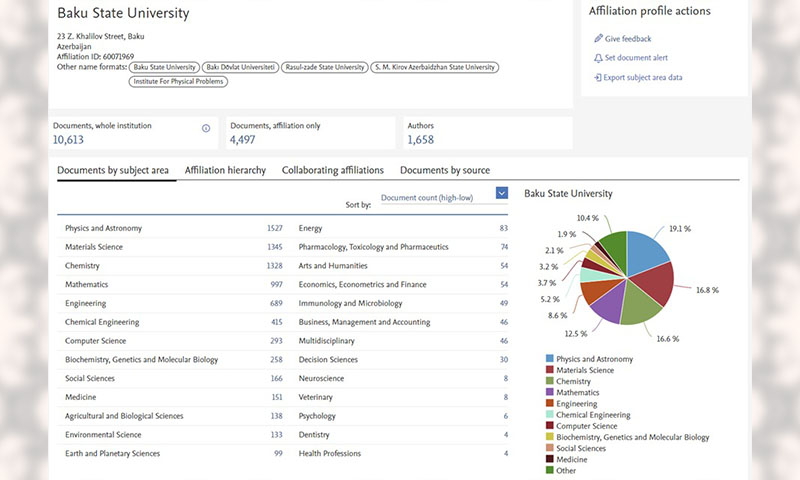Screen dimensions: 800x480
Task: Select Health Professions row label
Action: coord(330,453)
